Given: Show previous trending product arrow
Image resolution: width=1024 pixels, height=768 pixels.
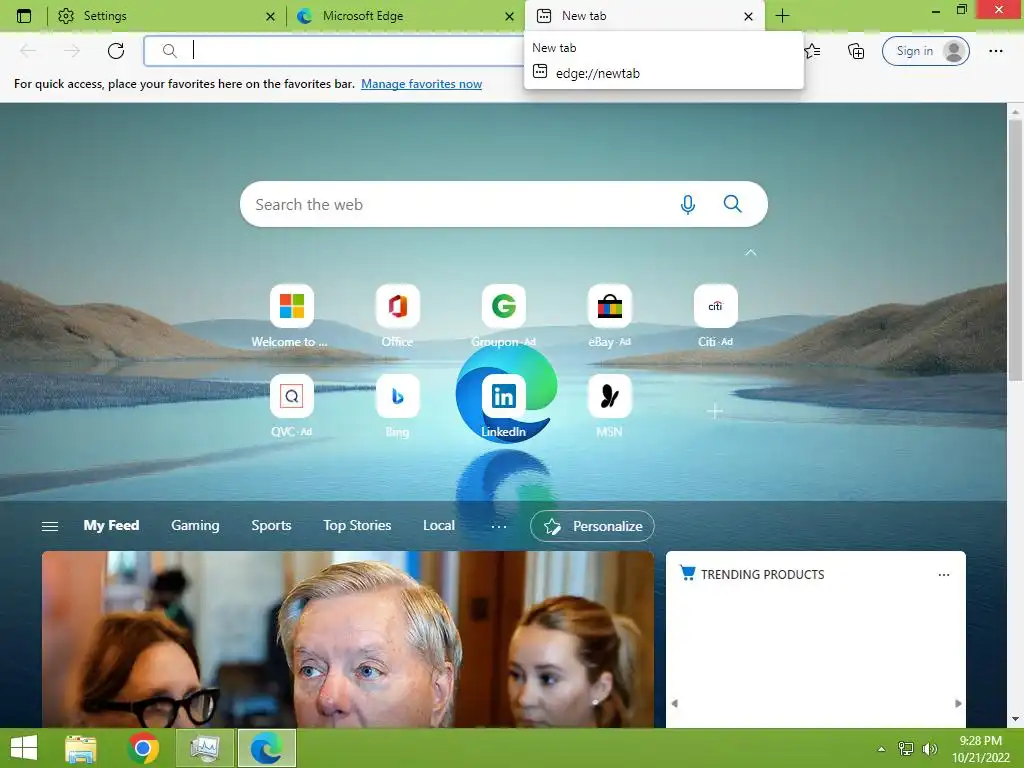Looking at the screenshot, I should pyautogui.click(x=675, y=703).
